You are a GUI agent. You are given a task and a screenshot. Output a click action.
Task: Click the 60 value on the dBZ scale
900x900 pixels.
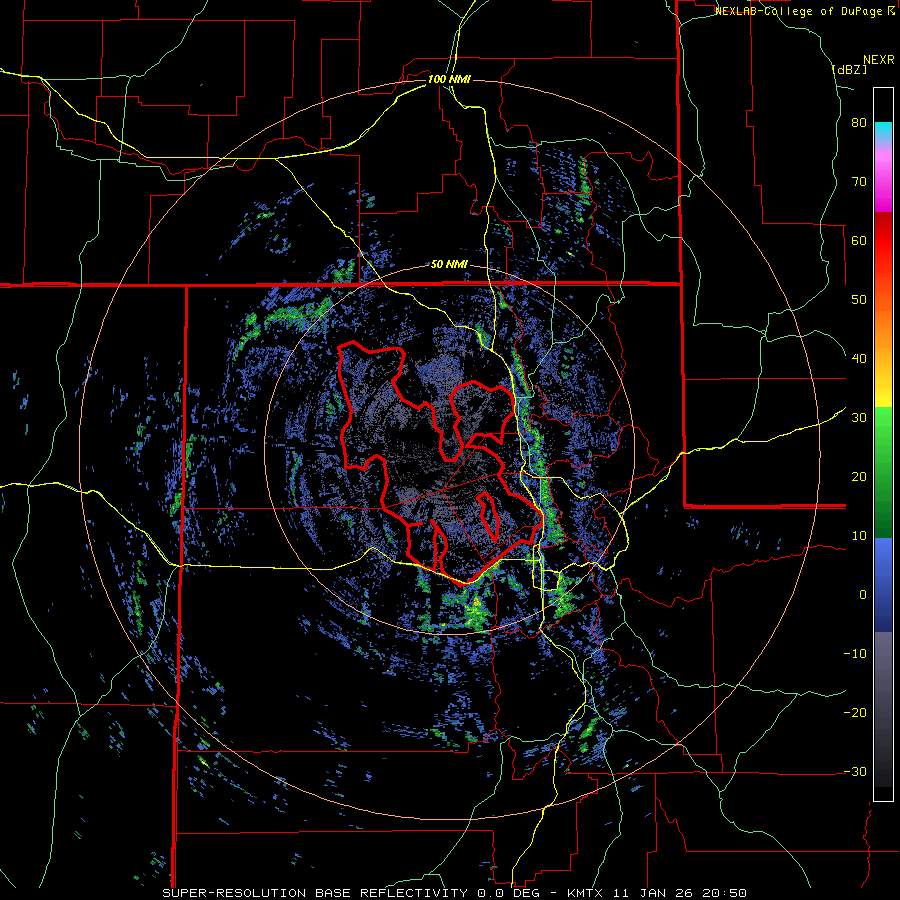click(x=859, y=240)
